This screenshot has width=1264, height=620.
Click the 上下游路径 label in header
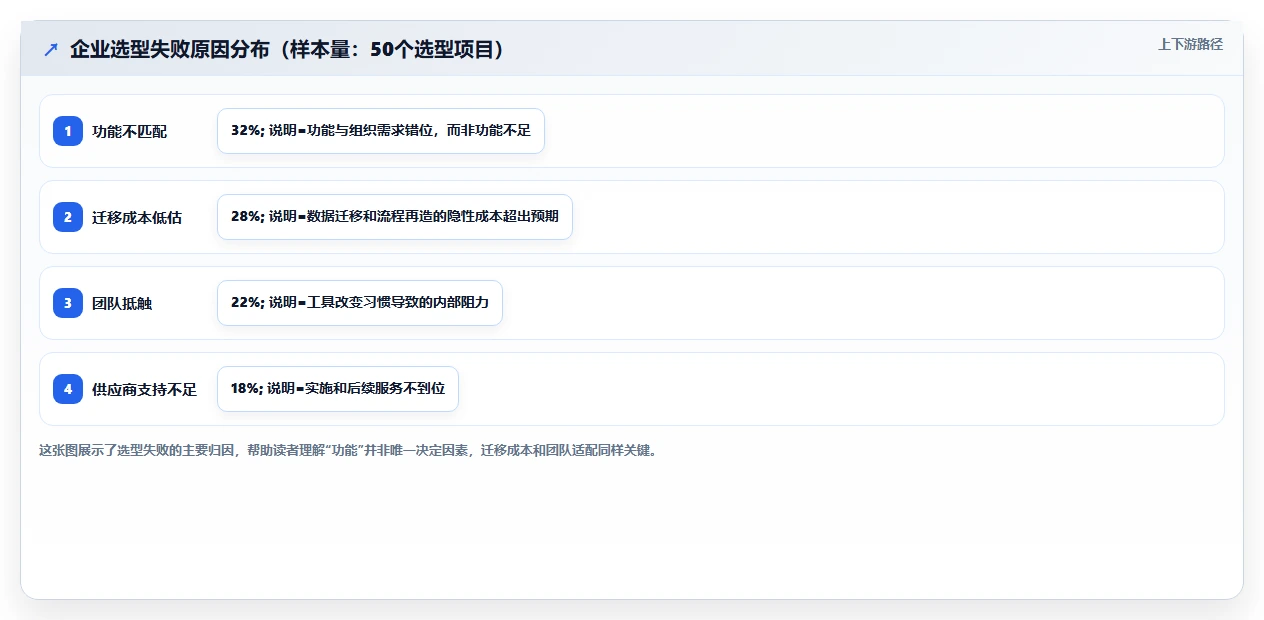pos(1190,45)
